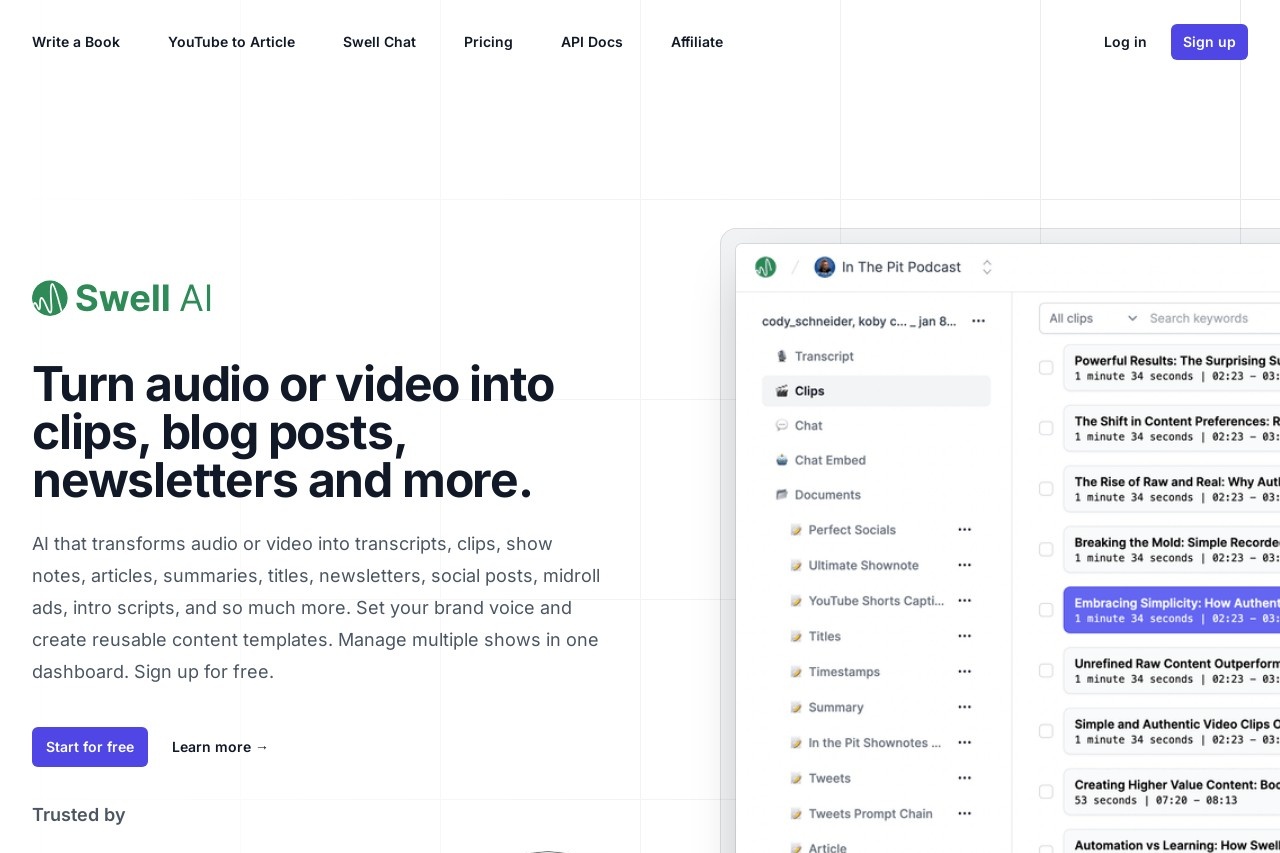Click the note icon beside Summary
This screenshot has width=1280, height=853.
click(796, 707)
